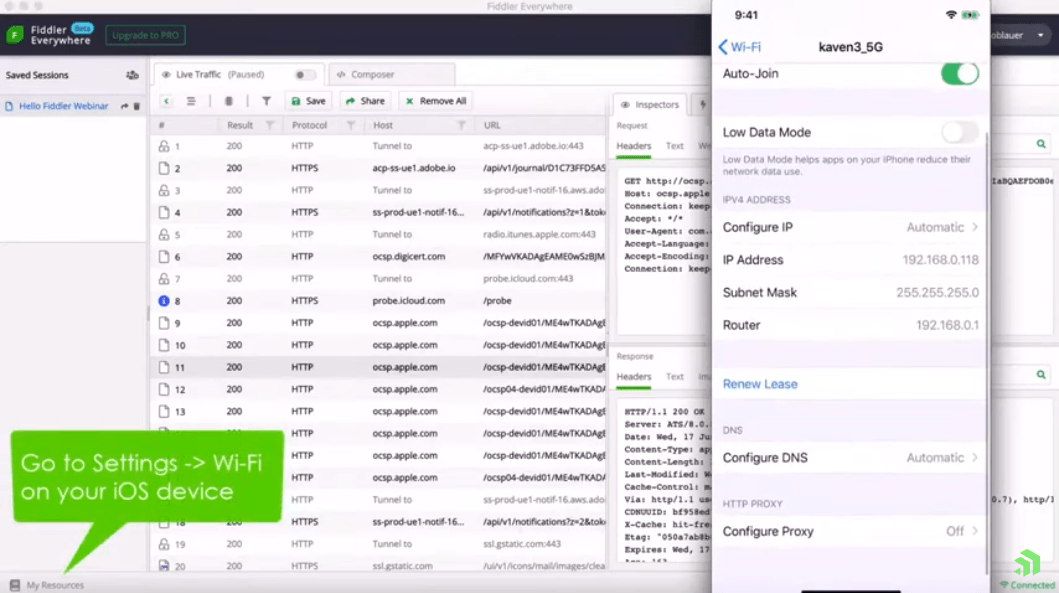This screenshot has height=593, width=1059.
Task: Open the Hello Fiddler Webinar saved session
Action: pyautogui.click(x=63, y=106)
